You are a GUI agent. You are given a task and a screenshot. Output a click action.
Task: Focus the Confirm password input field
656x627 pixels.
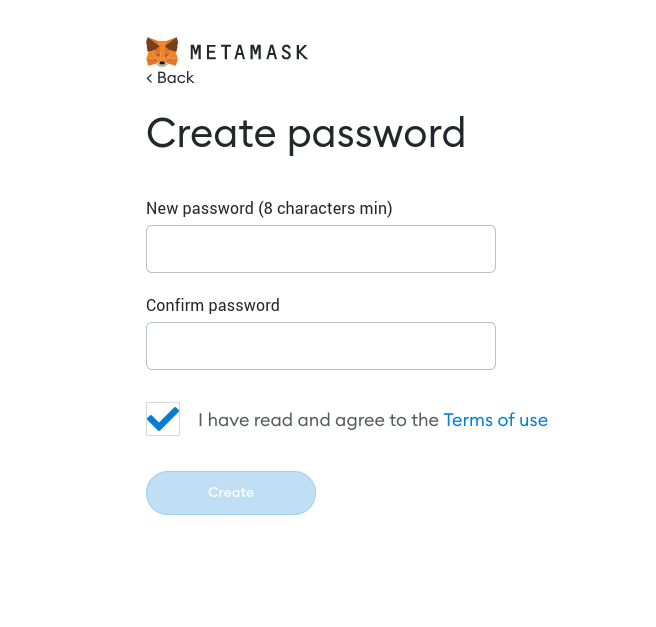pos(321,346)
